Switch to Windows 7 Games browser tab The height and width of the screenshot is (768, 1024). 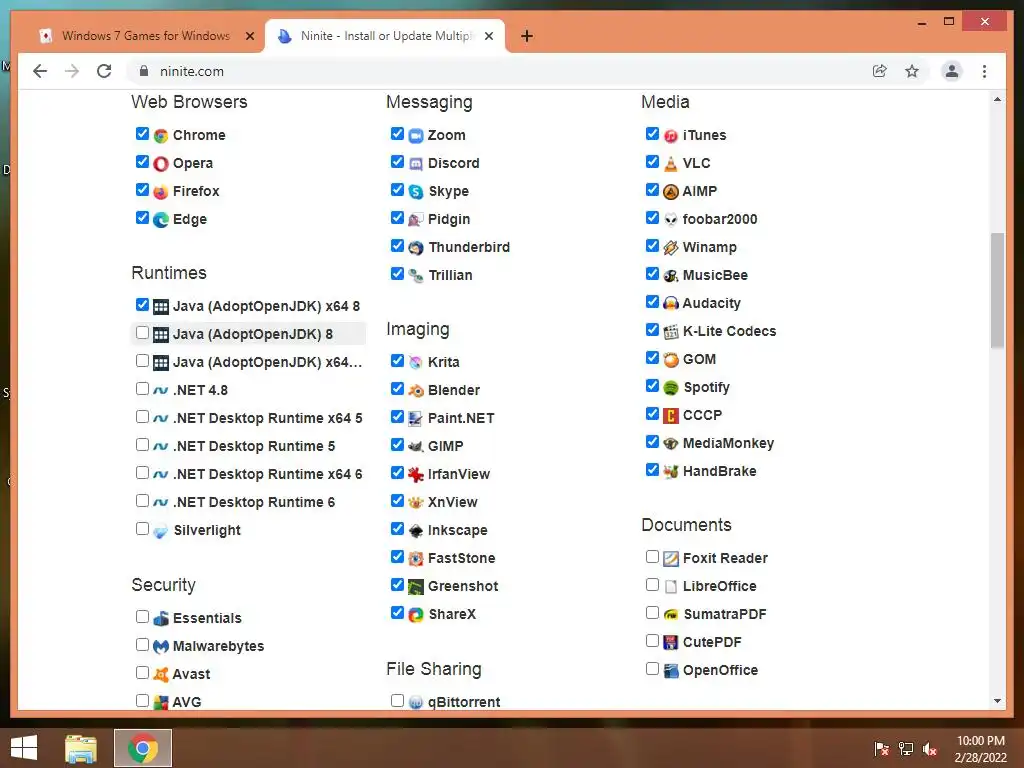tap(144, 36)
